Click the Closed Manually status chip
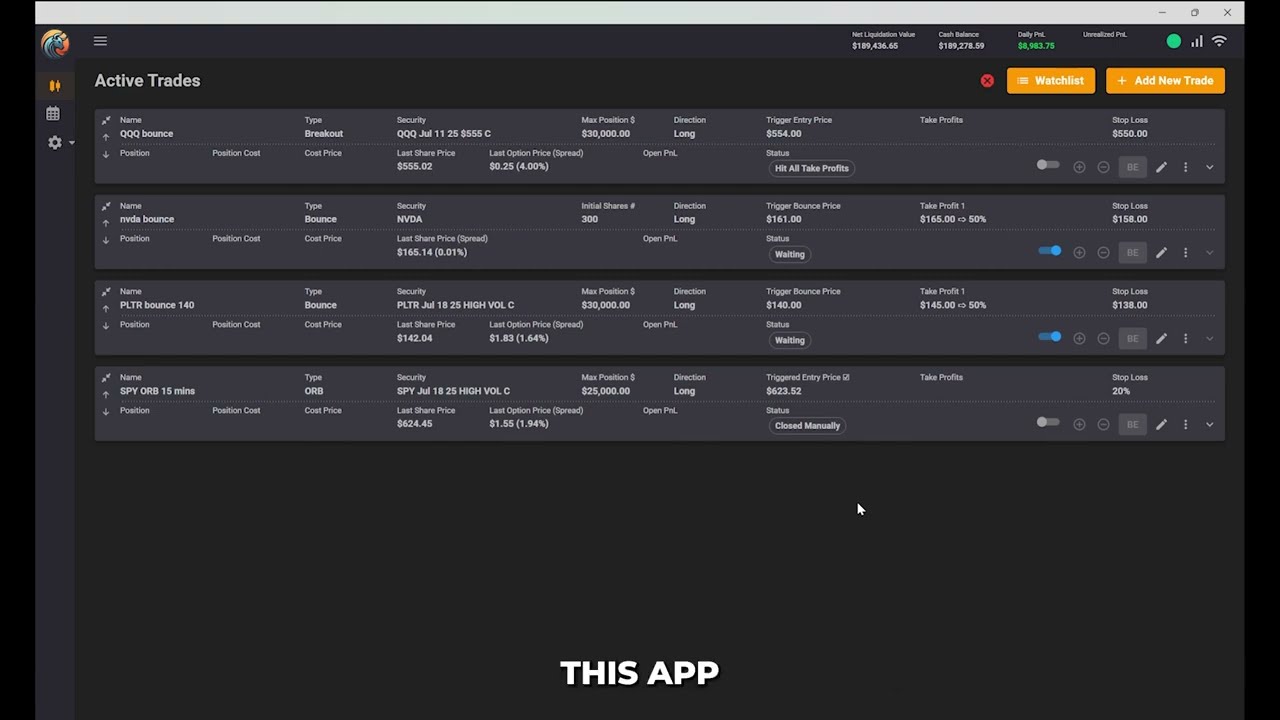Image resolution: width=1280 pixels, height=720 pixels. tap(807, 426)
